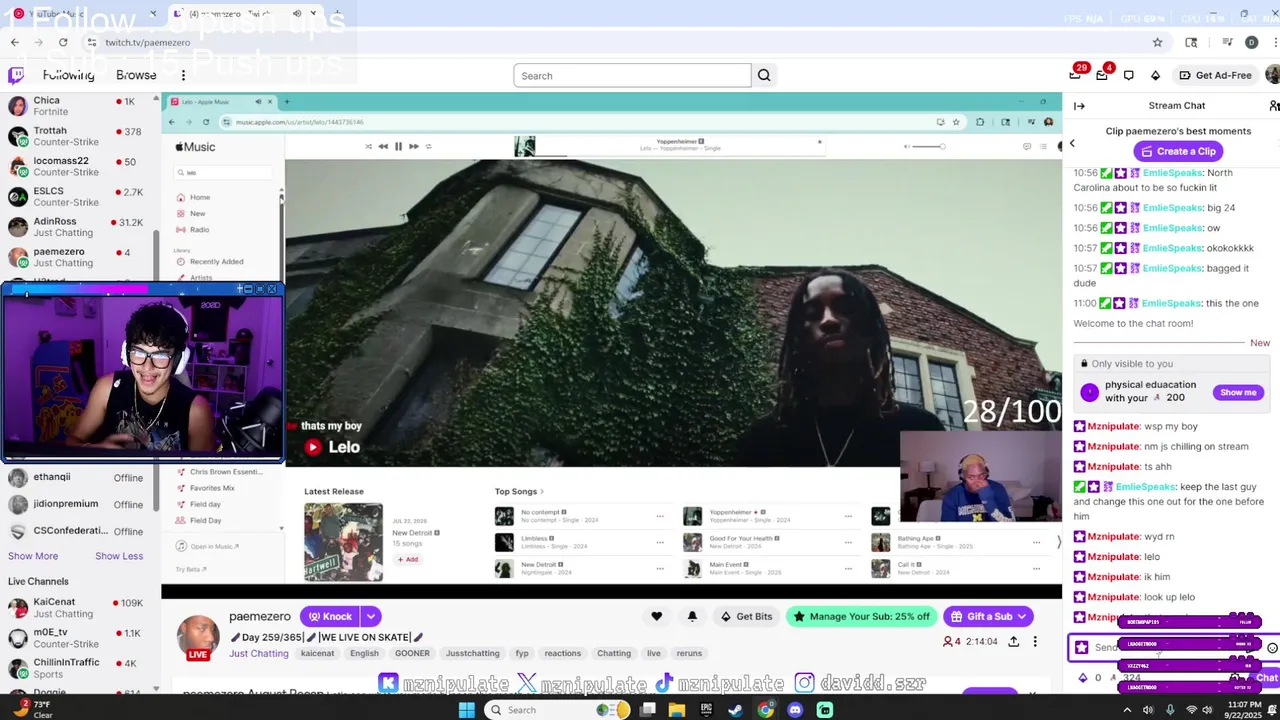This screenshot has height=720, width=1280.
Task: Toggle the notification bell for paemezero
Action: pyautogui.click(x=692, y=616)
